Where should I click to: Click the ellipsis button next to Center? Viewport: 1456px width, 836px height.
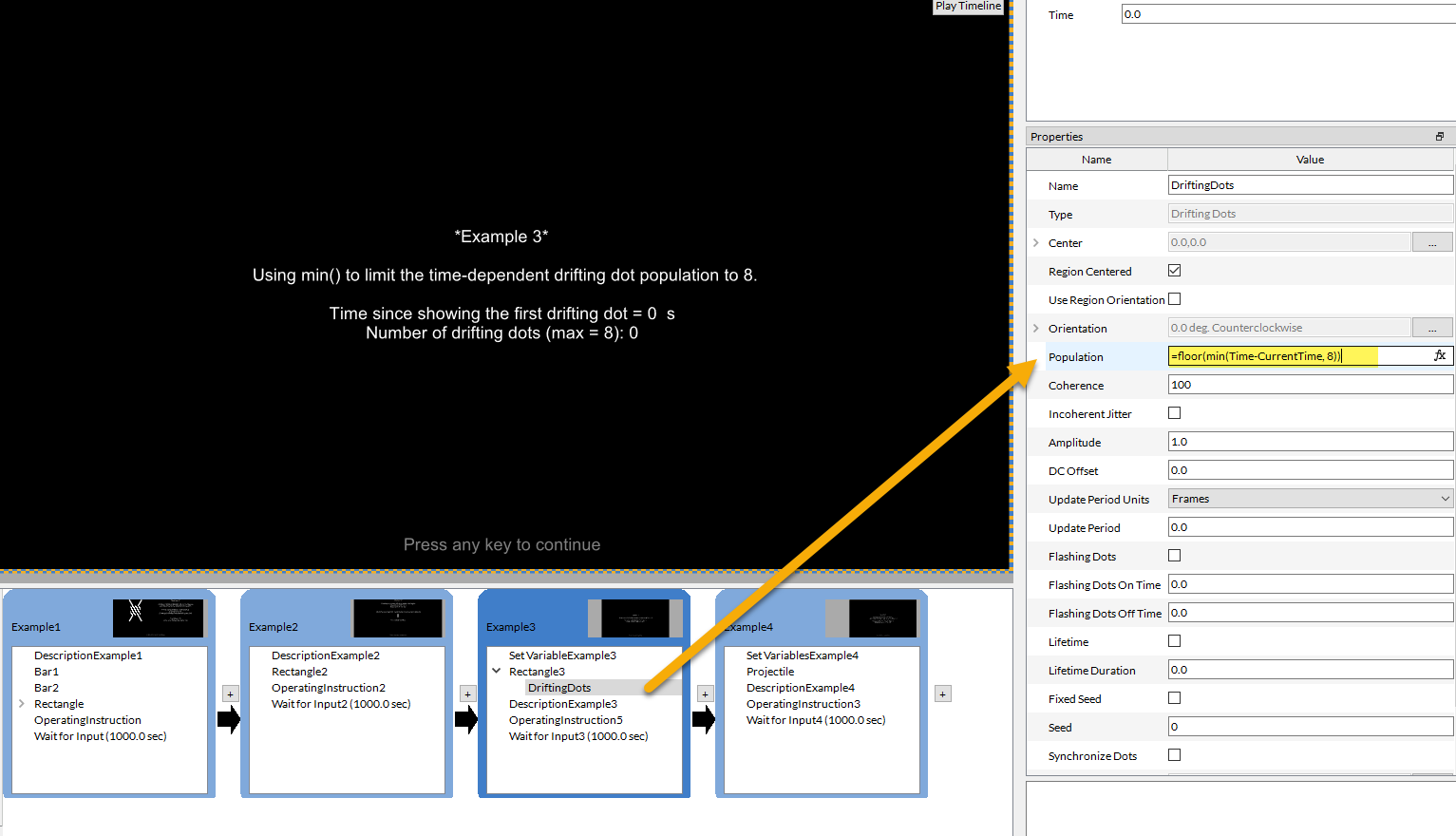pos(1431,243)
